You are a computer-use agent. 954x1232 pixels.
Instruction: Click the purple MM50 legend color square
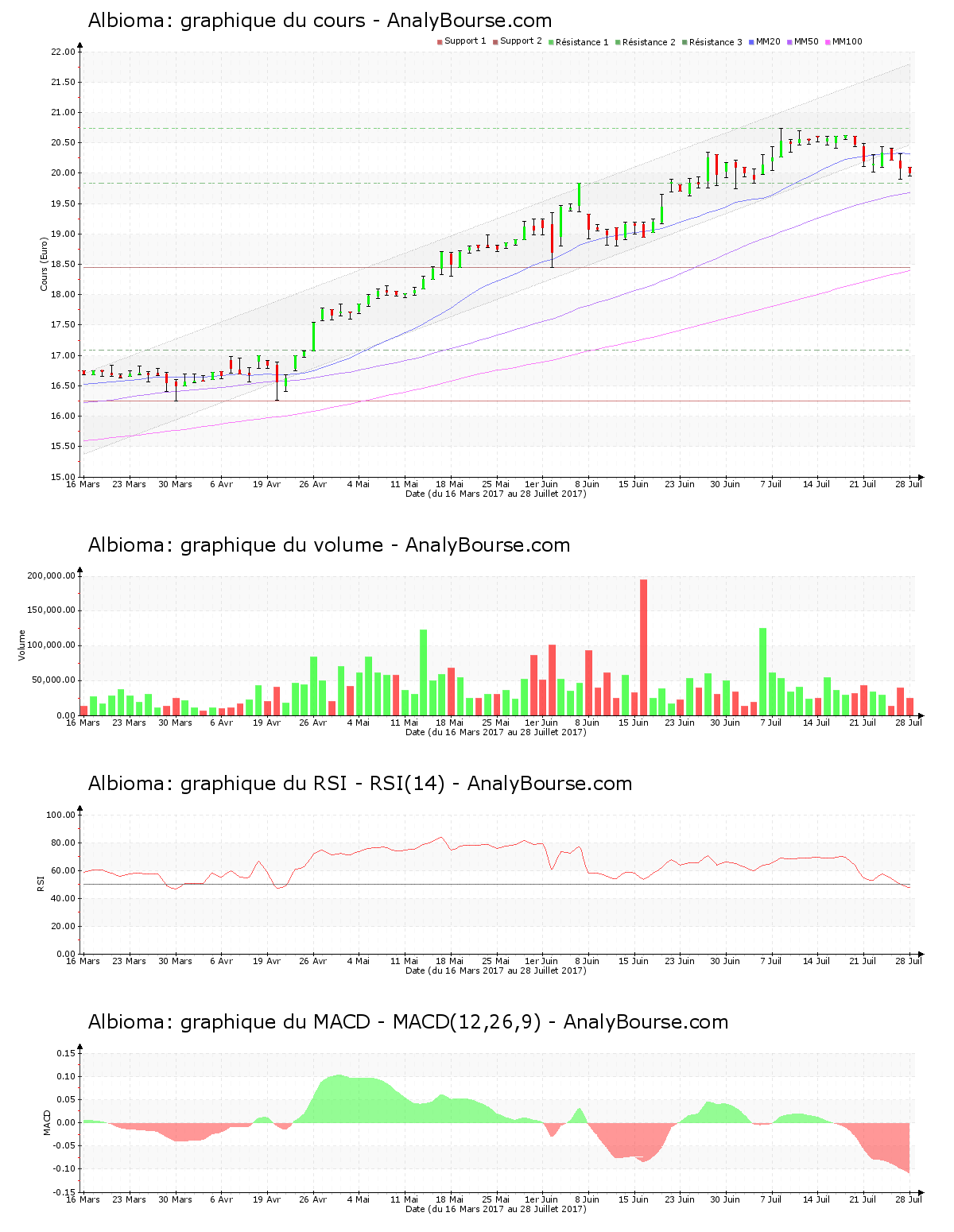pos(790,42)
